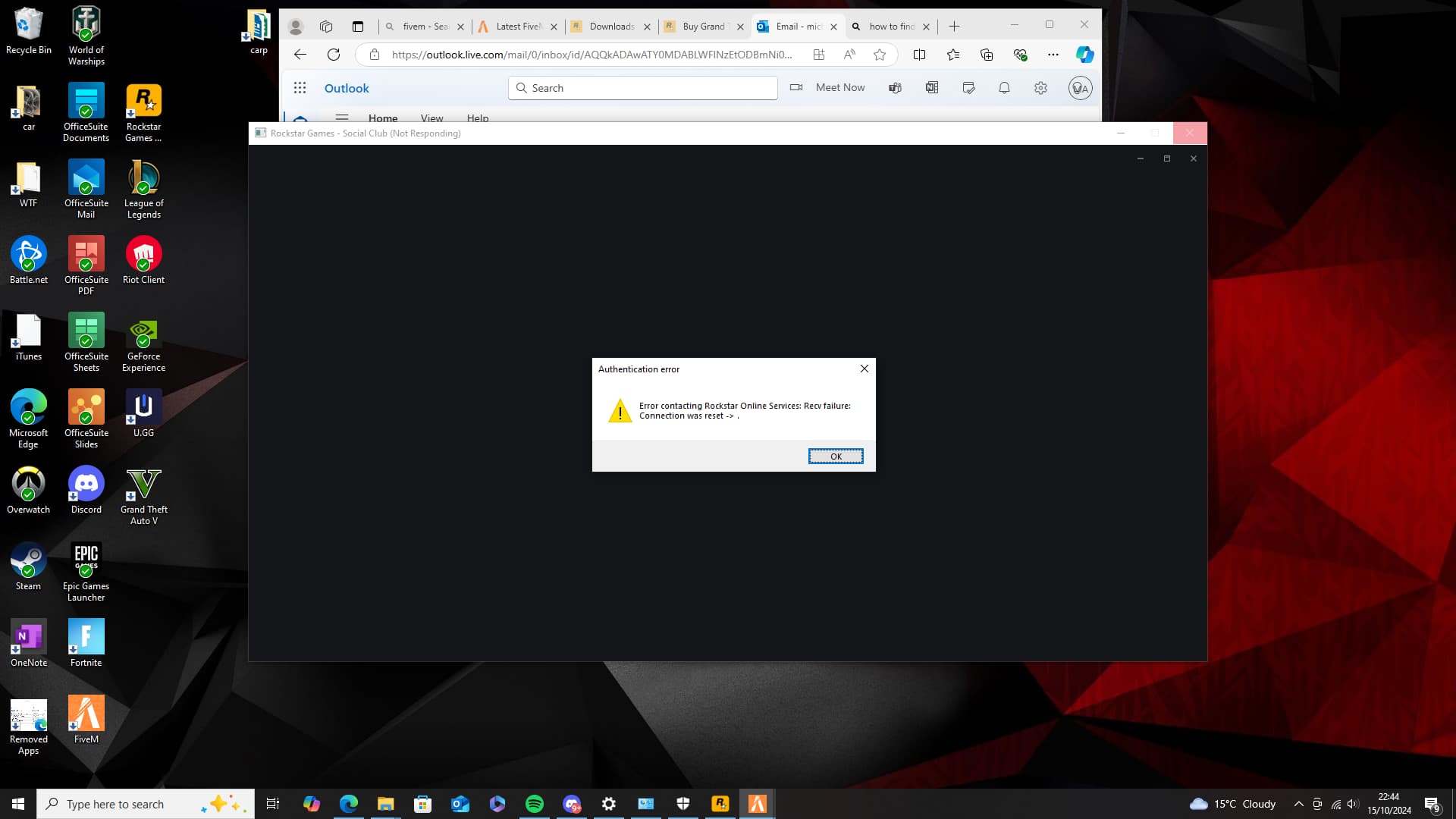The image size is (1456, 819).
Task: Open the volume control in tray
Action: coord(1353,804)
